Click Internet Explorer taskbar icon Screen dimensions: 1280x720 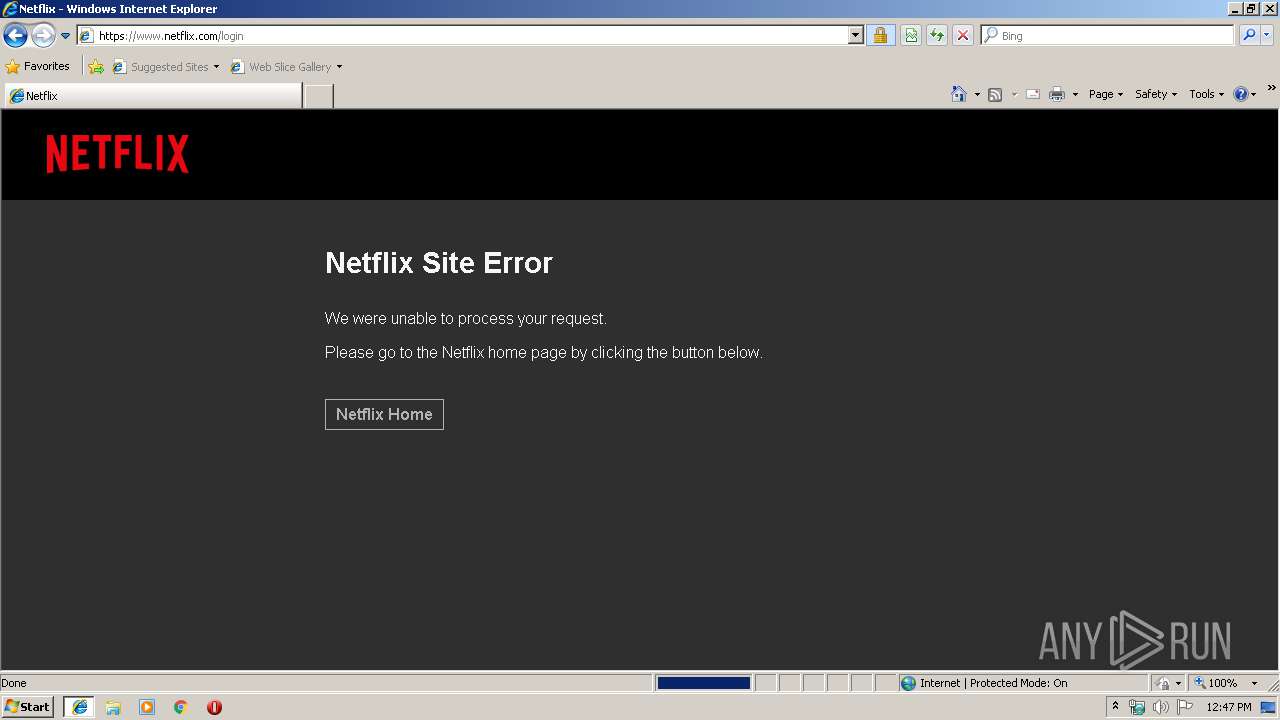pos(80,707)
